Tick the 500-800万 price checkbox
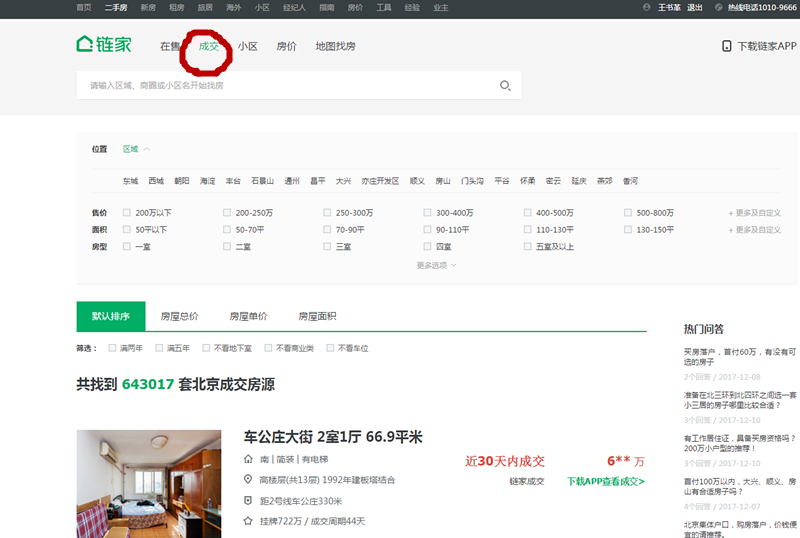The width and height of the screenshot is (800, 538). [628, 213]
